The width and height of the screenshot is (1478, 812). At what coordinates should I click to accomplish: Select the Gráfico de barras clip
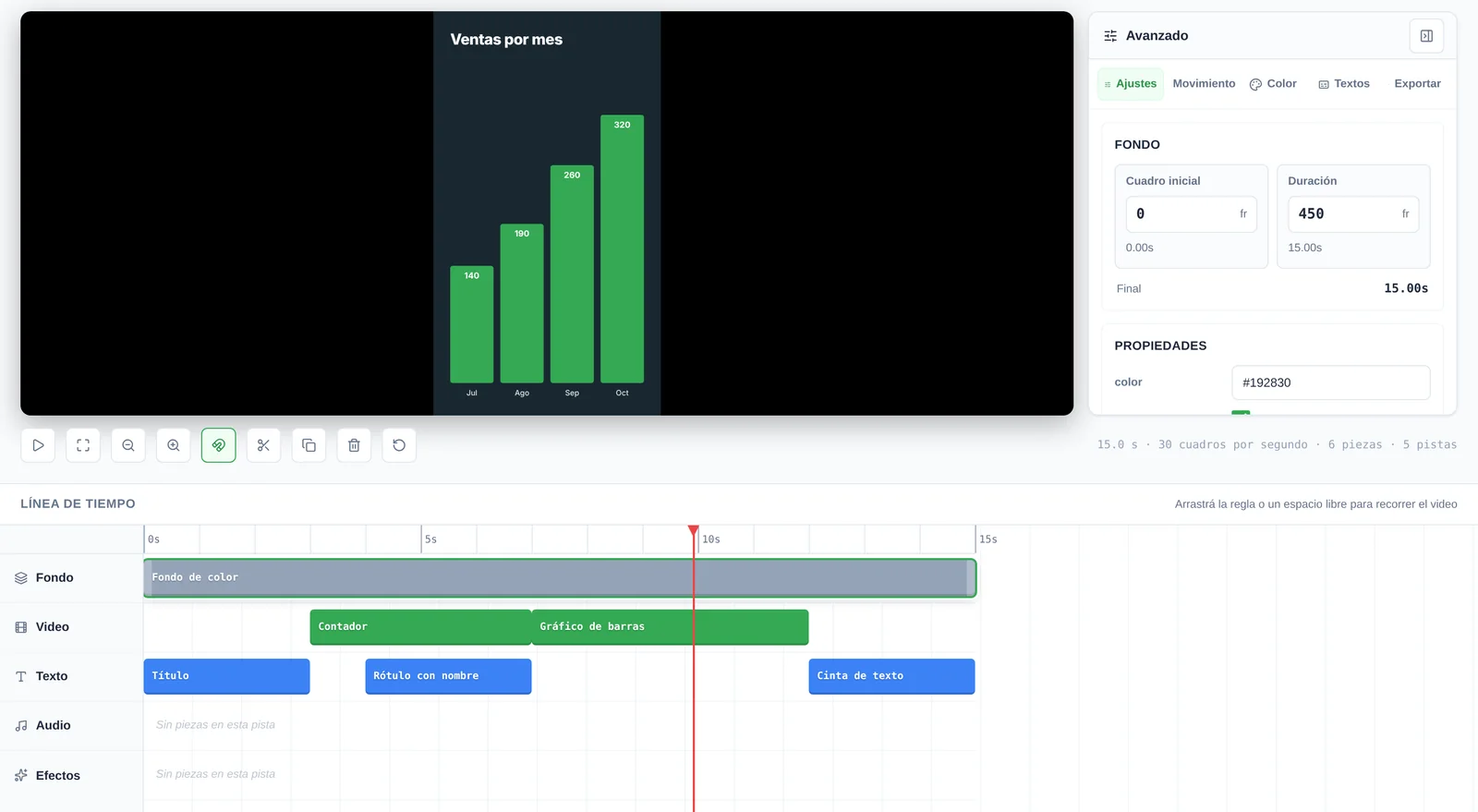coord(670,626)
